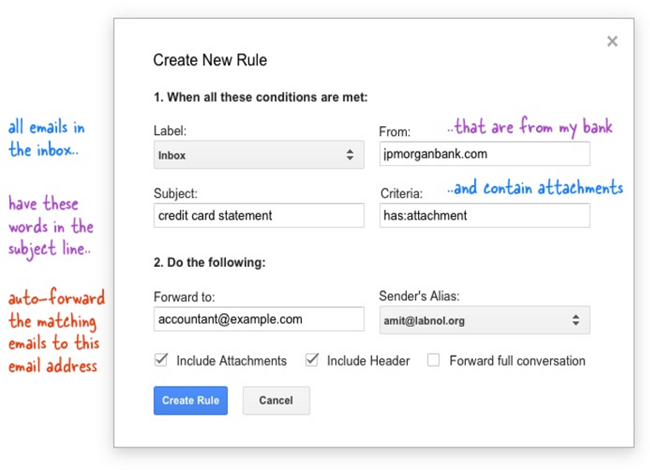
Task: Cancel the rule creation
Action: [275, 400]
